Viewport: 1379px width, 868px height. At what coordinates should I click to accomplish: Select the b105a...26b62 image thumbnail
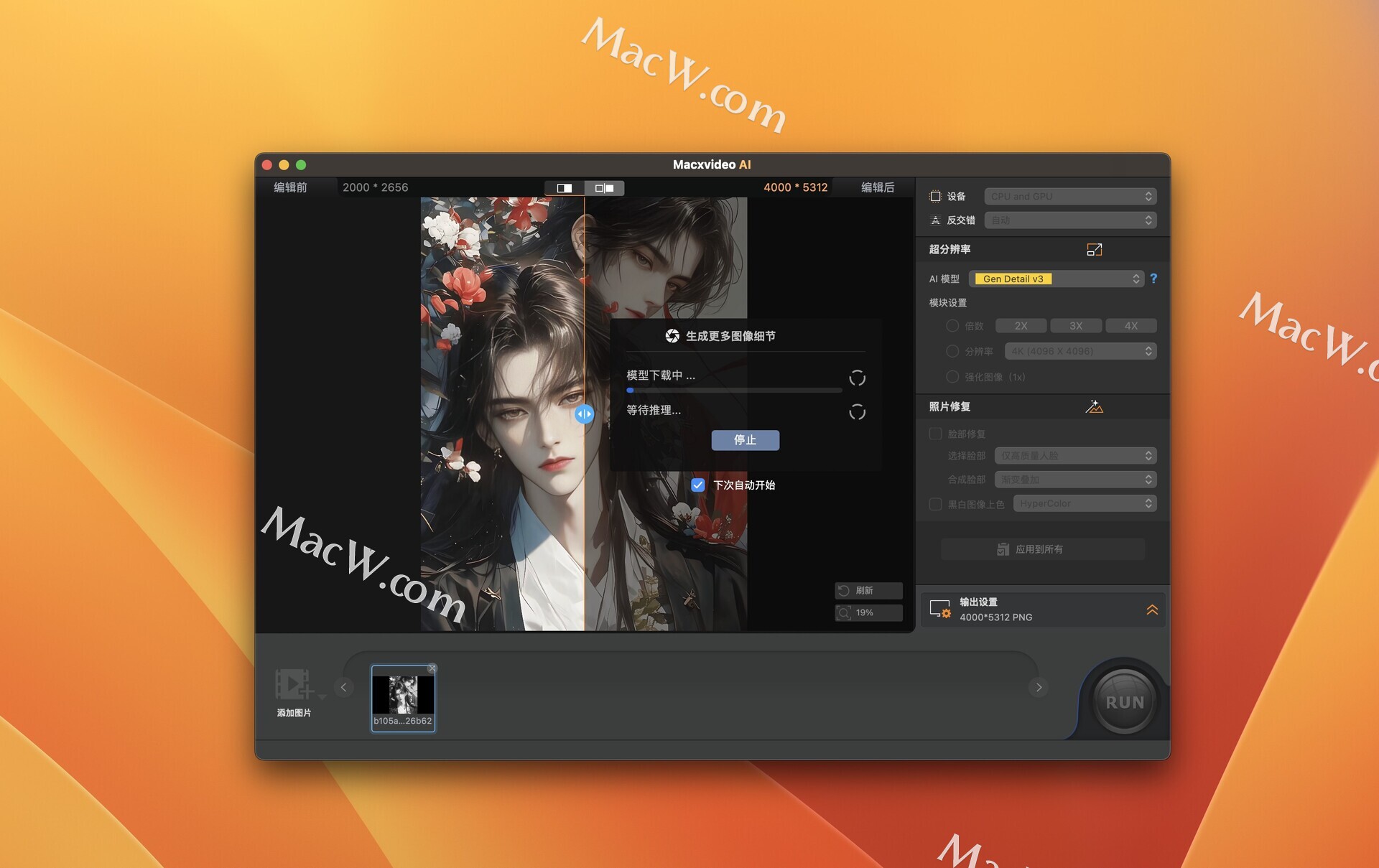tap(403, 696)
